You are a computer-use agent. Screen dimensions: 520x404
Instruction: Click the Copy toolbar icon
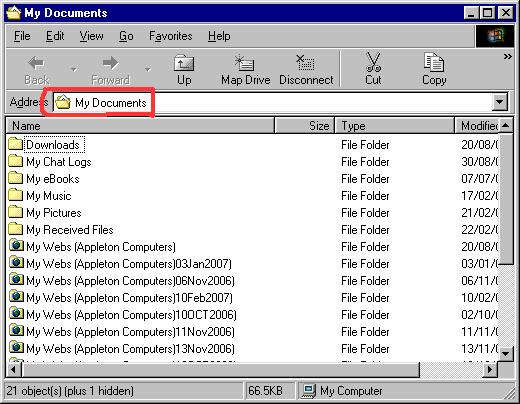[434, 62]
